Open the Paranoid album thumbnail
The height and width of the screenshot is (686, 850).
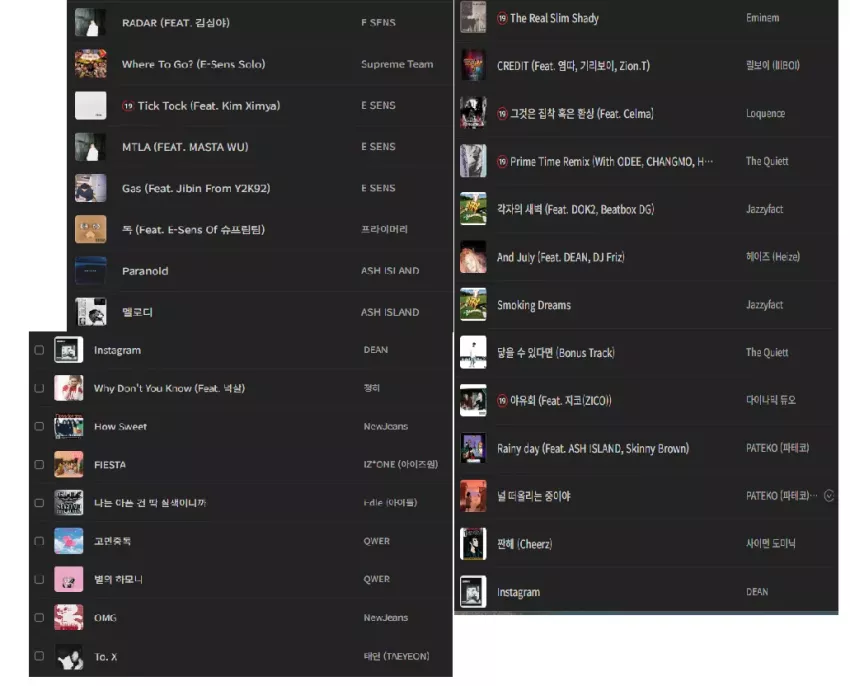91,271
